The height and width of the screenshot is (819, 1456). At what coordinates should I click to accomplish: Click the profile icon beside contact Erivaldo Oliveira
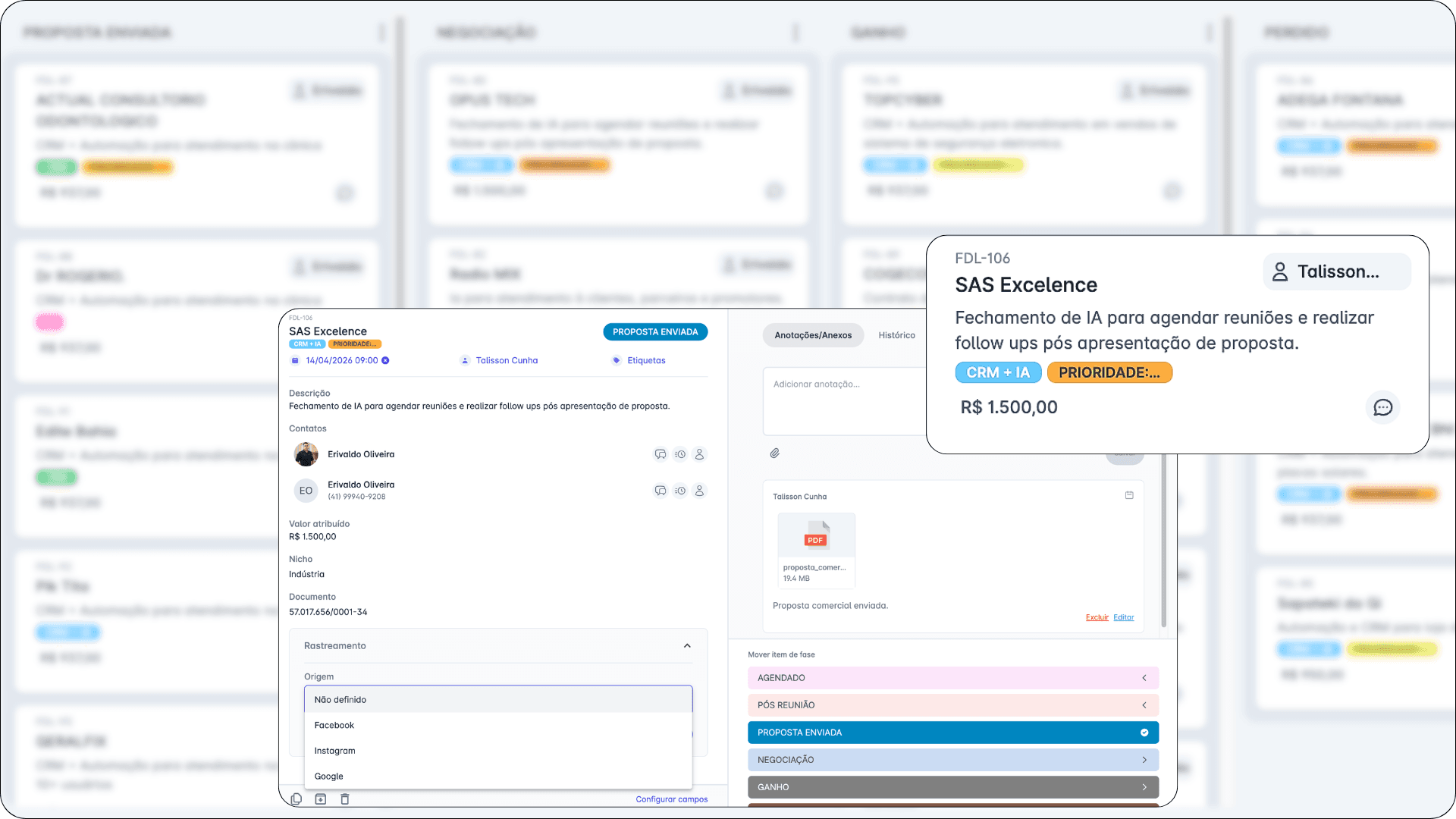700,454
